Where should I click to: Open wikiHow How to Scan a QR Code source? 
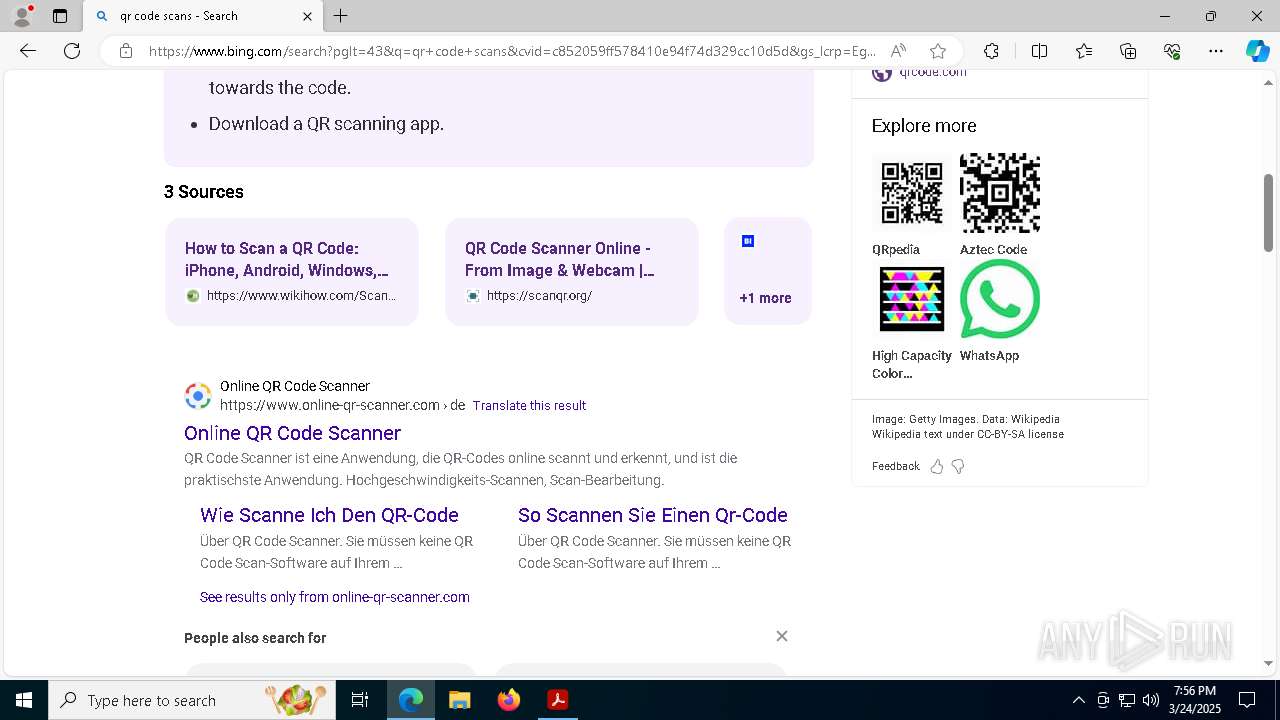click(292, 271)
